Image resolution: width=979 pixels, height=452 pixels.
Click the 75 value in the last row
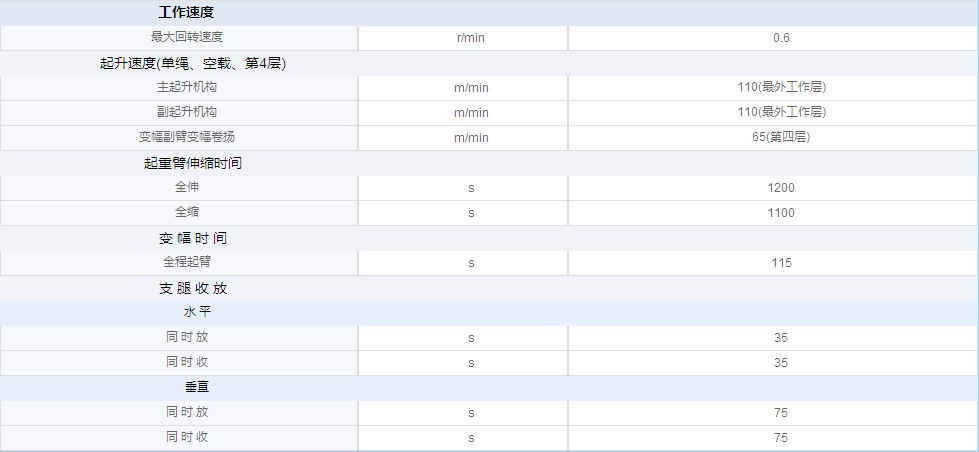click(x=781, y=437)
